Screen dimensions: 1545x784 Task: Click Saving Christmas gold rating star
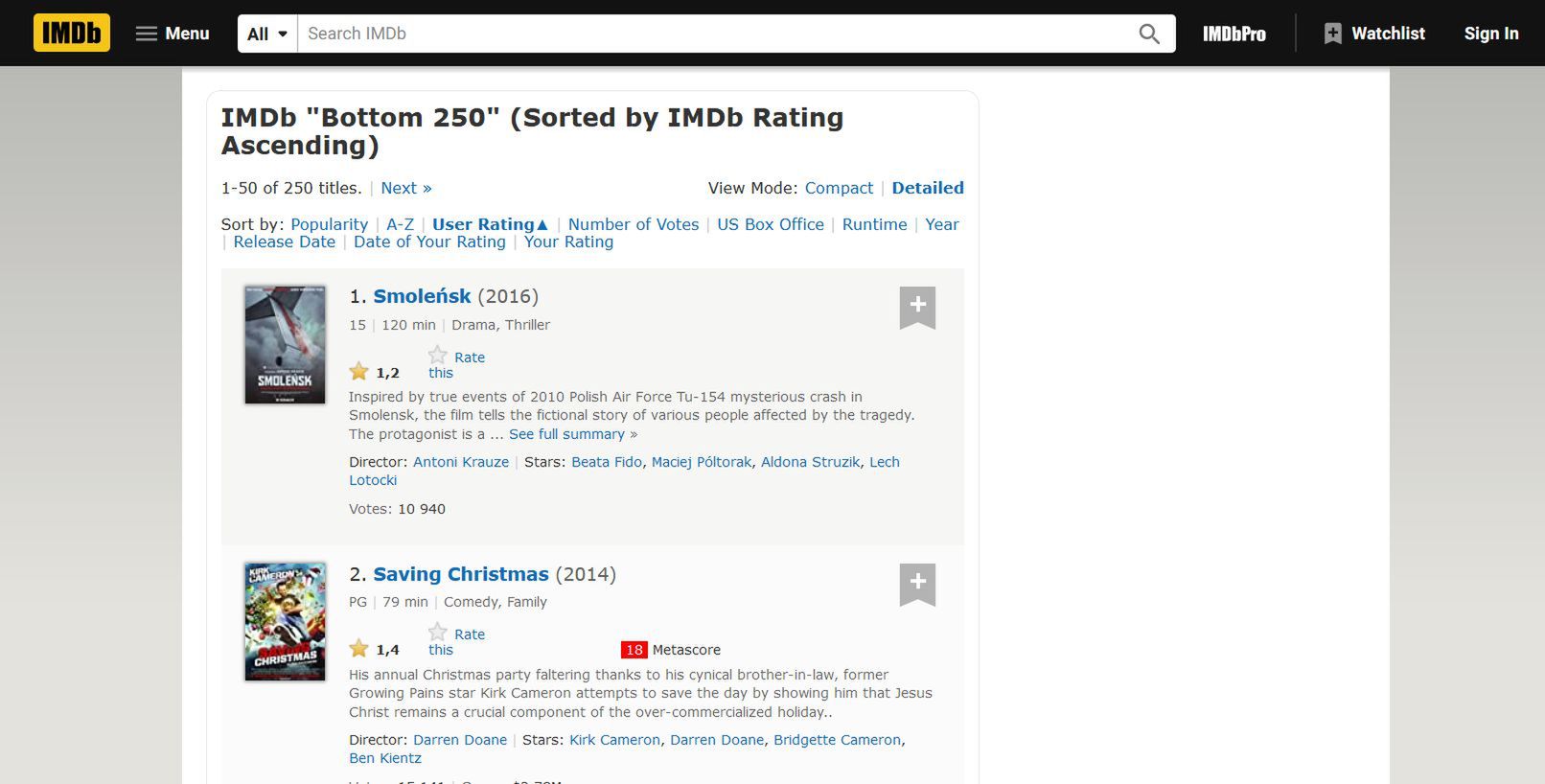click(359, 649)
